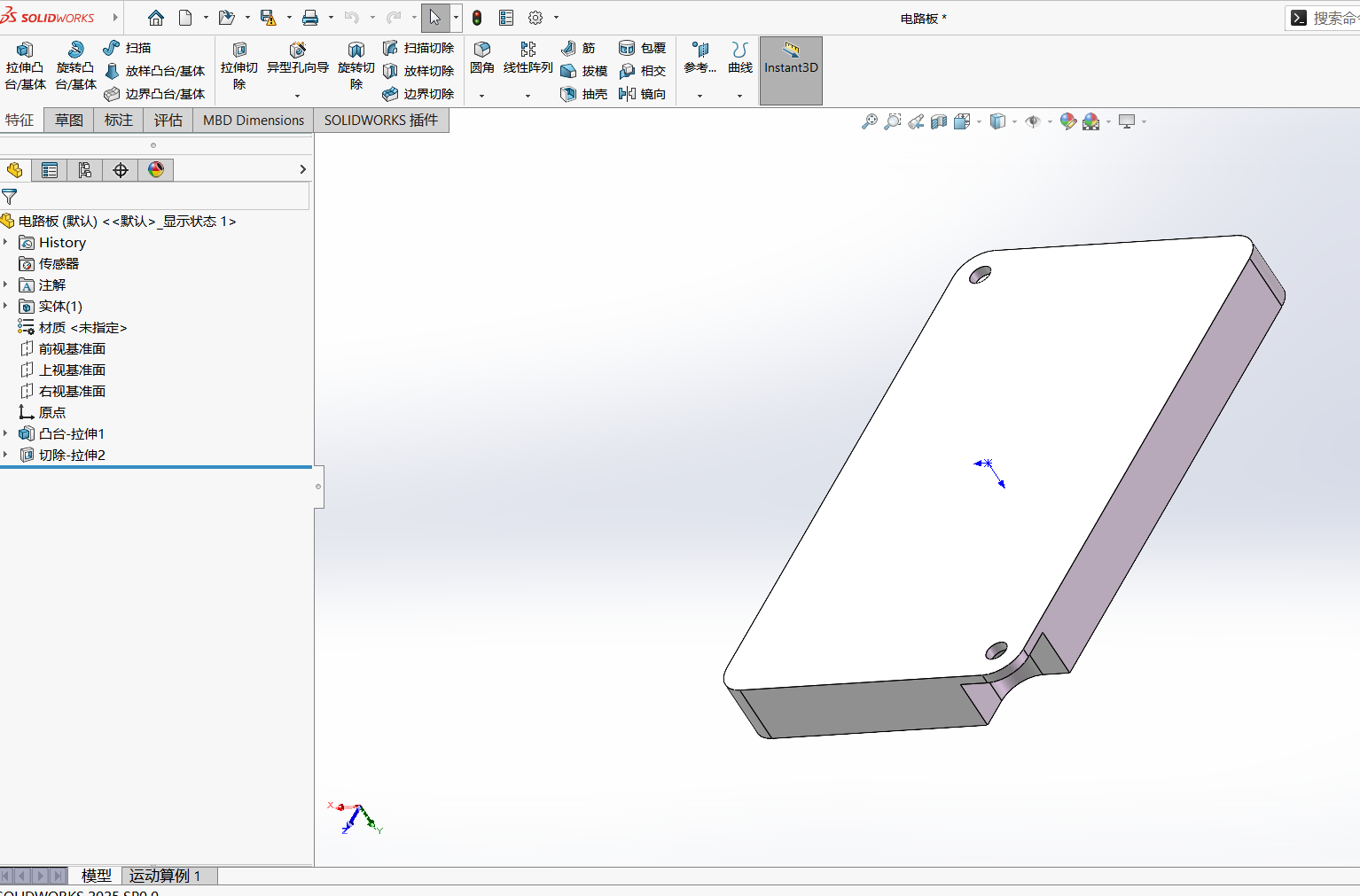
Task: Expand the manager panel tabs chevron
Action: click(303, 169)
